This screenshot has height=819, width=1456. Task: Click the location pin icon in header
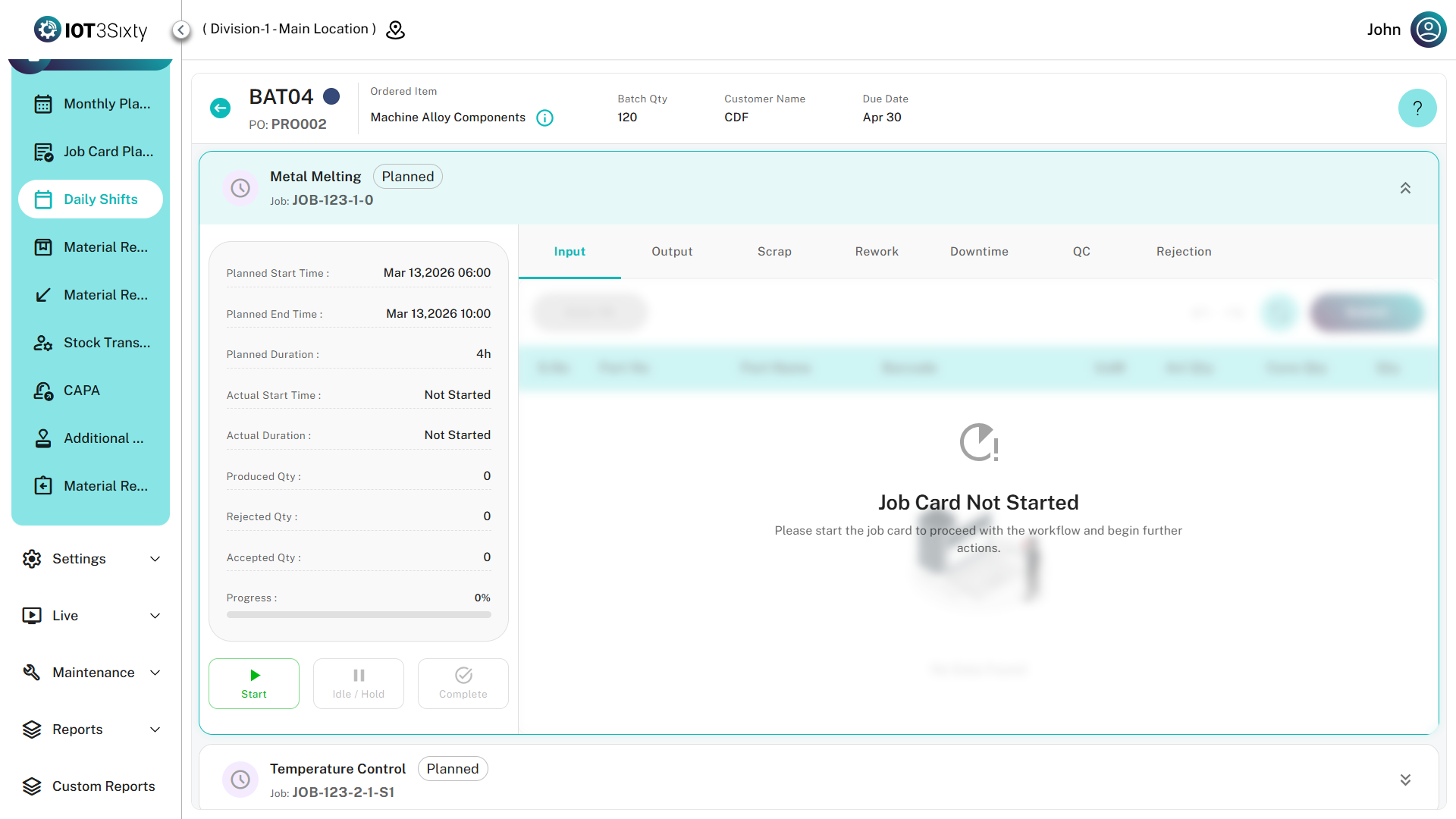click(395, 30)
